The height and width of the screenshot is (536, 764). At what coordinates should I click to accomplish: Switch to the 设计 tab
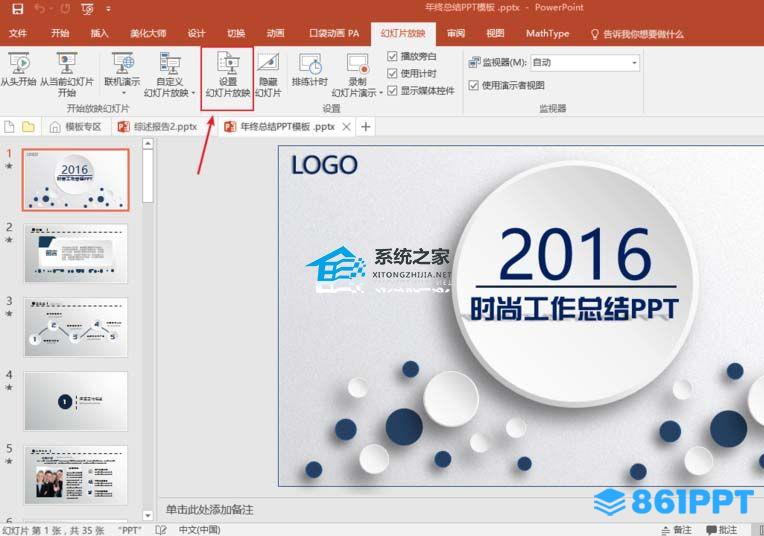pos(196,33)
